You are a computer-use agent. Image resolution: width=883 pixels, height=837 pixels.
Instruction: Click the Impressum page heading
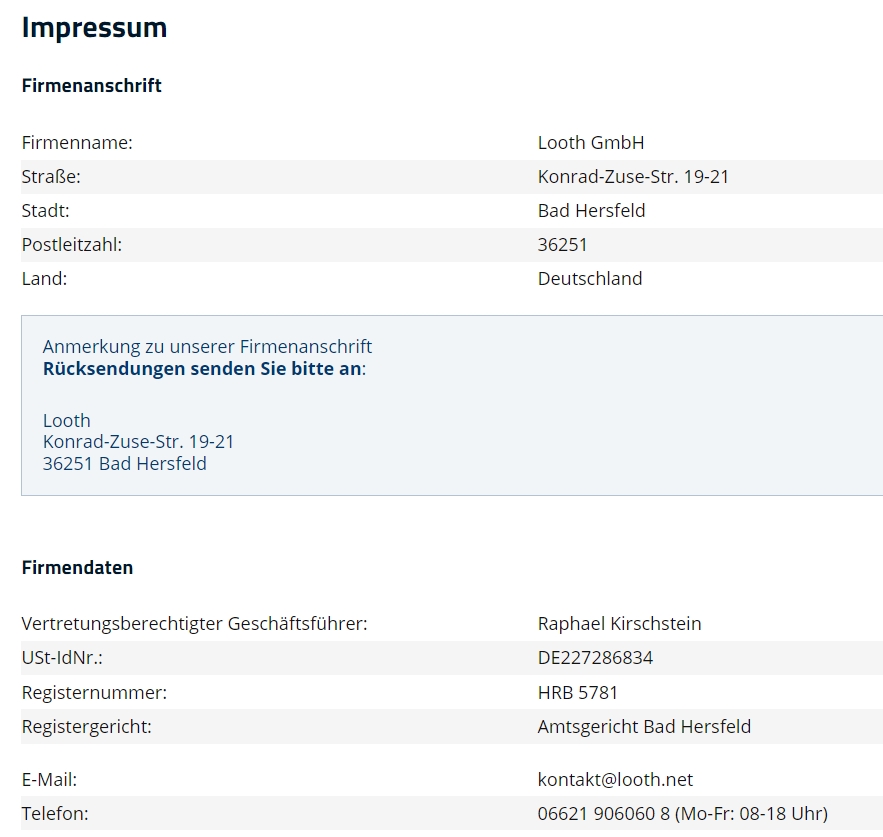94,28
